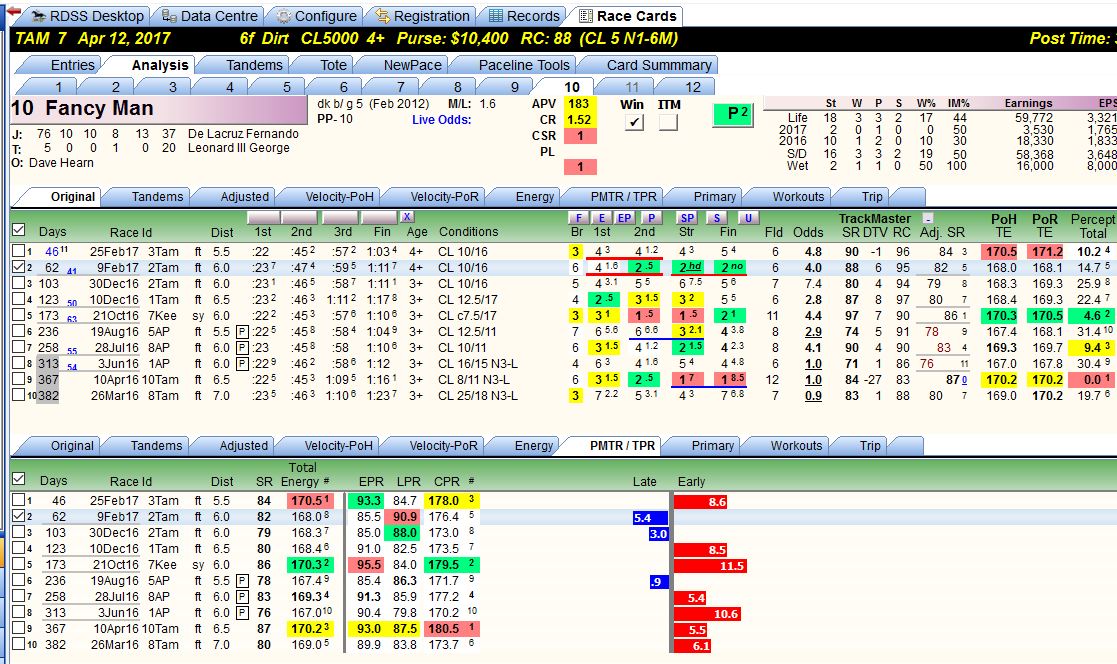Check upper row 3 paceline 30Dec16
1117x664 pixels.
click(x=19, y=283)
